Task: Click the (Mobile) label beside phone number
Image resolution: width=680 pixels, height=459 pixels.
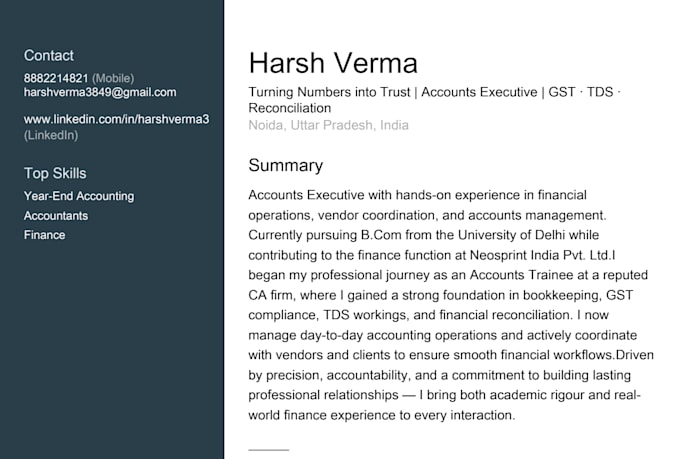Action: tap(113, 79)
